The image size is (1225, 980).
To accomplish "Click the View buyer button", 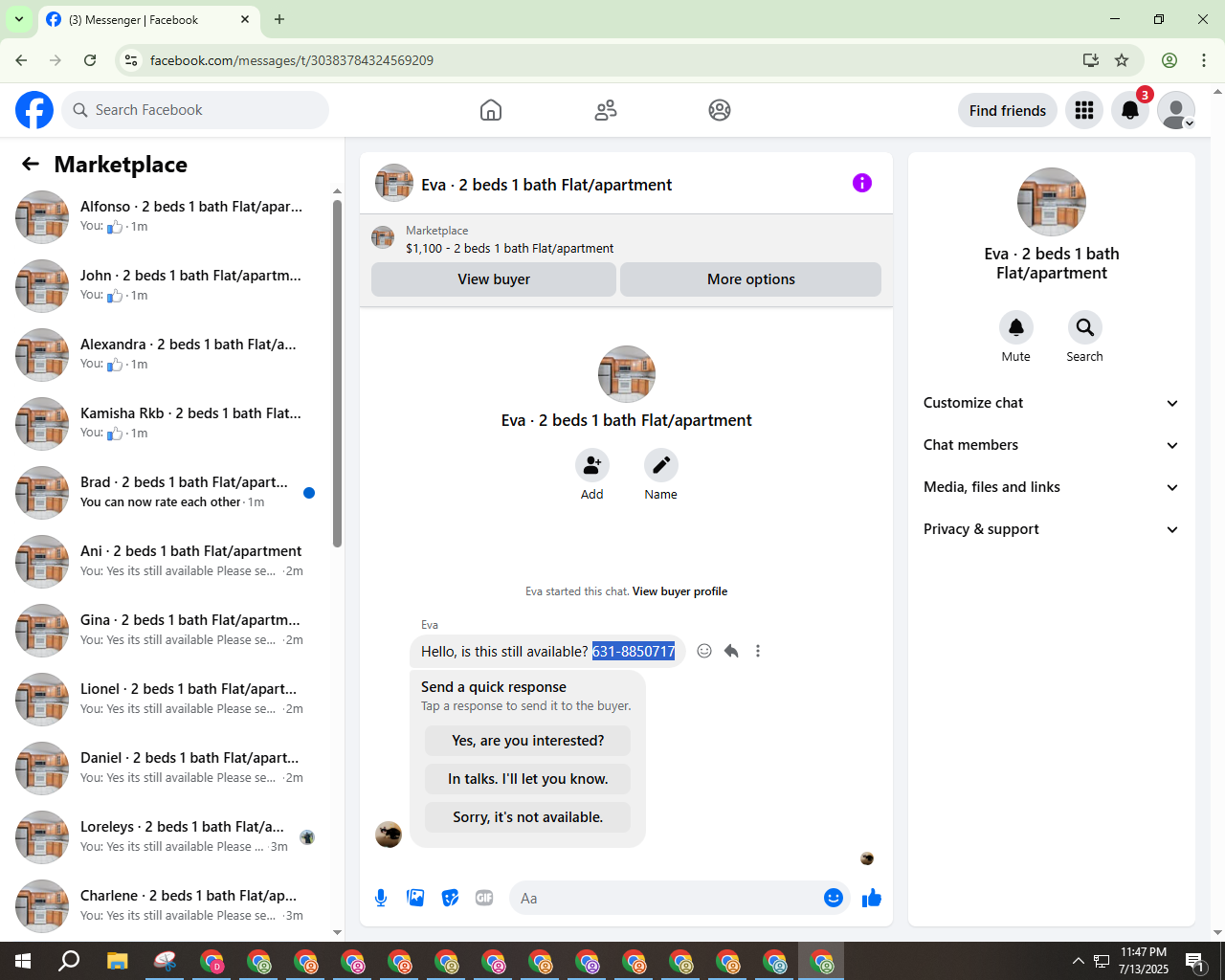I will 494,279.
